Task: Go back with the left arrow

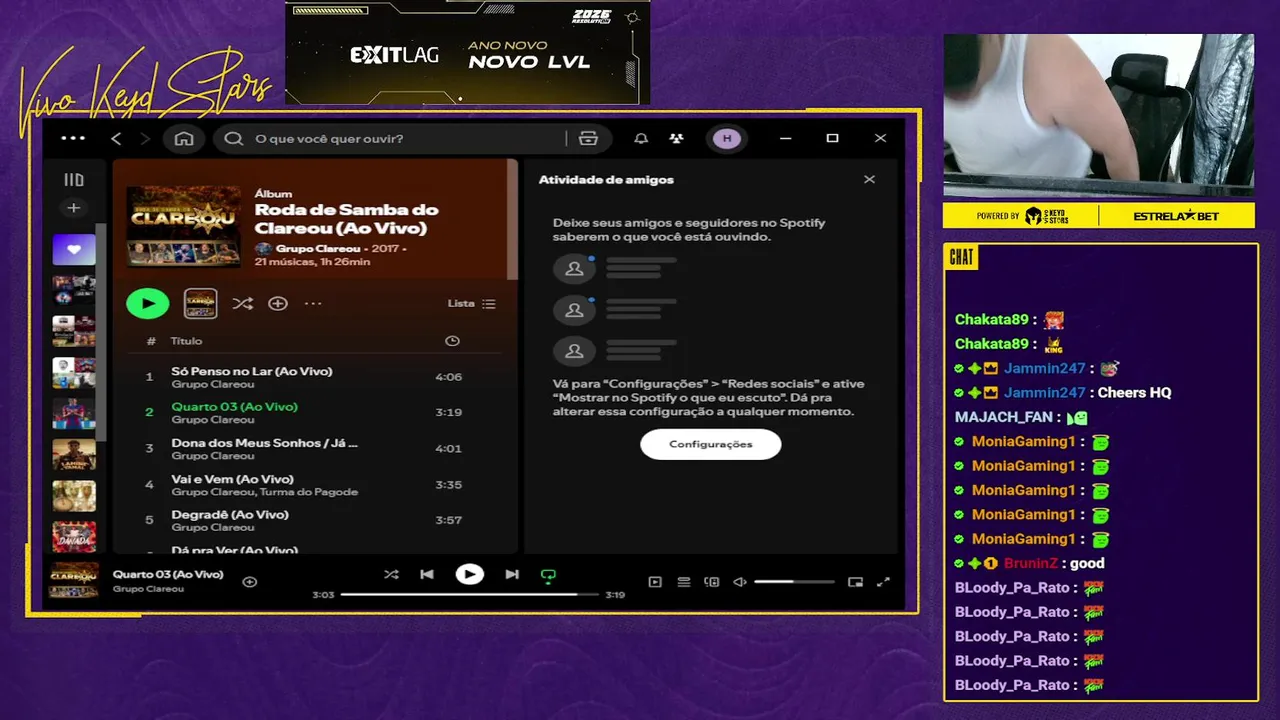Action: coord(116,138)
